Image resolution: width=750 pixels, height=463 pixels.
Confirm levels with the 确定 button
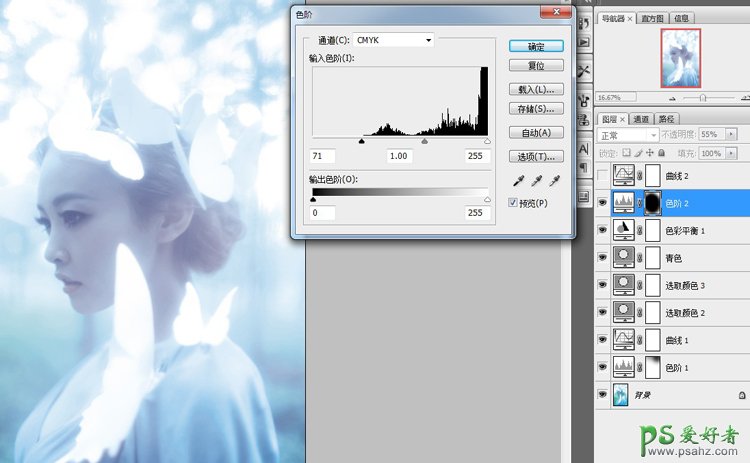pyautogui.click(x=536, y=46)
